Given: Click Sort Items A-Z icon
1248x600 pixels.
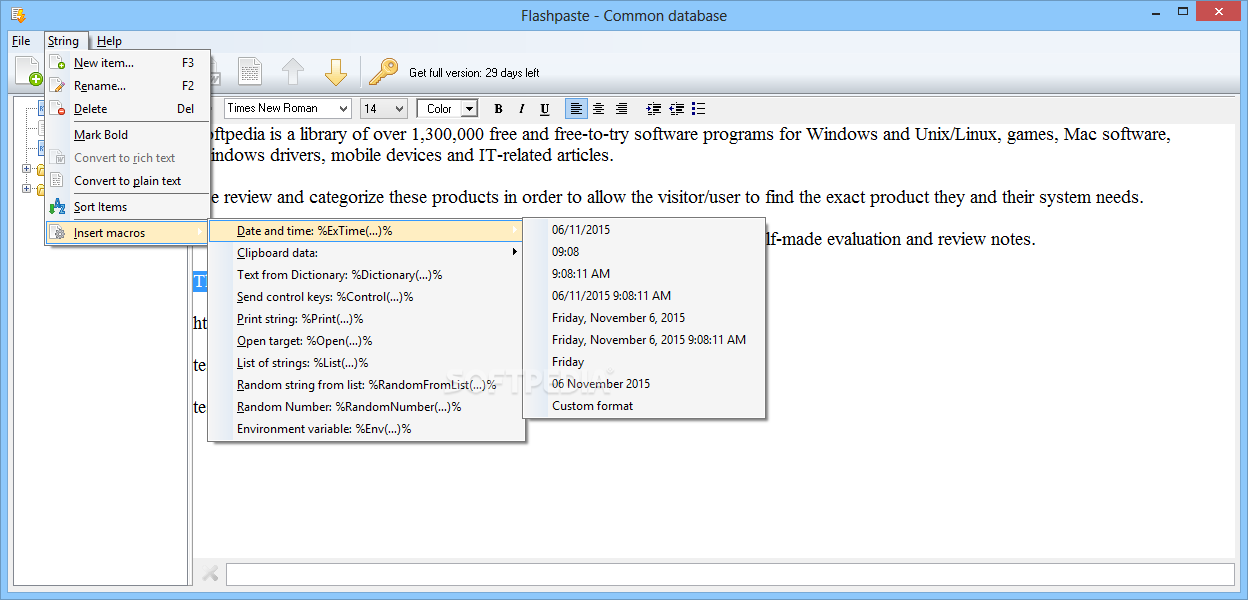Looking at the screenshot, I should click(58, 207).
